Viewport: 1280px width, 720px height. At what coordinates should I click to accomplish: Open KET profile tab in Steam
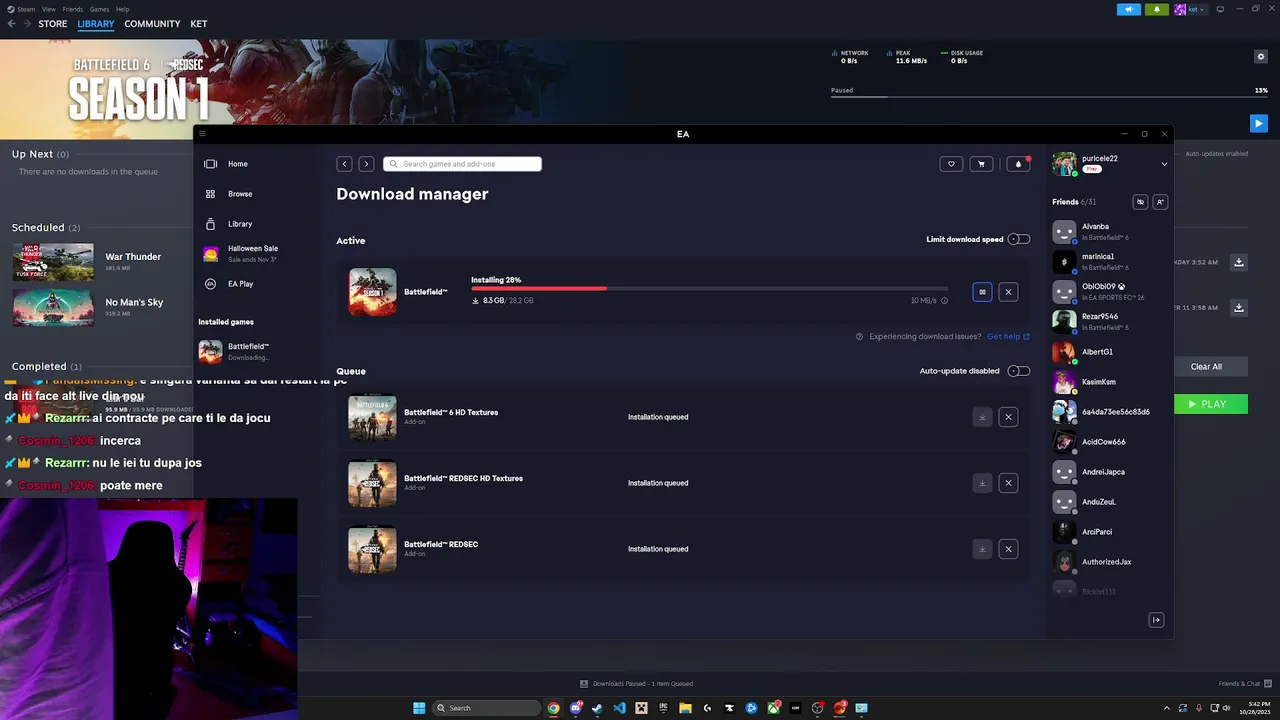tap(199, 24)
